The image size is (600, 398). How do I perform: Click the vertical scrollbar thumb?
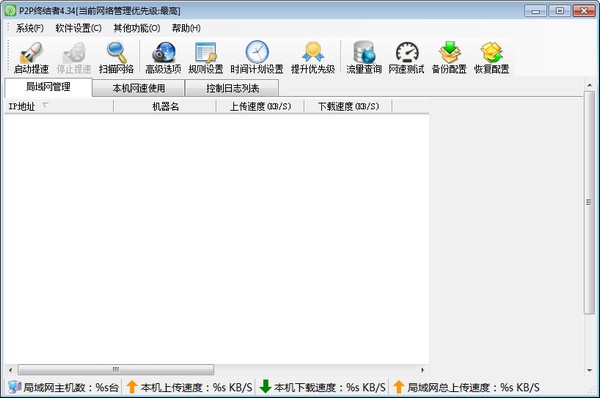click(589, 203)
